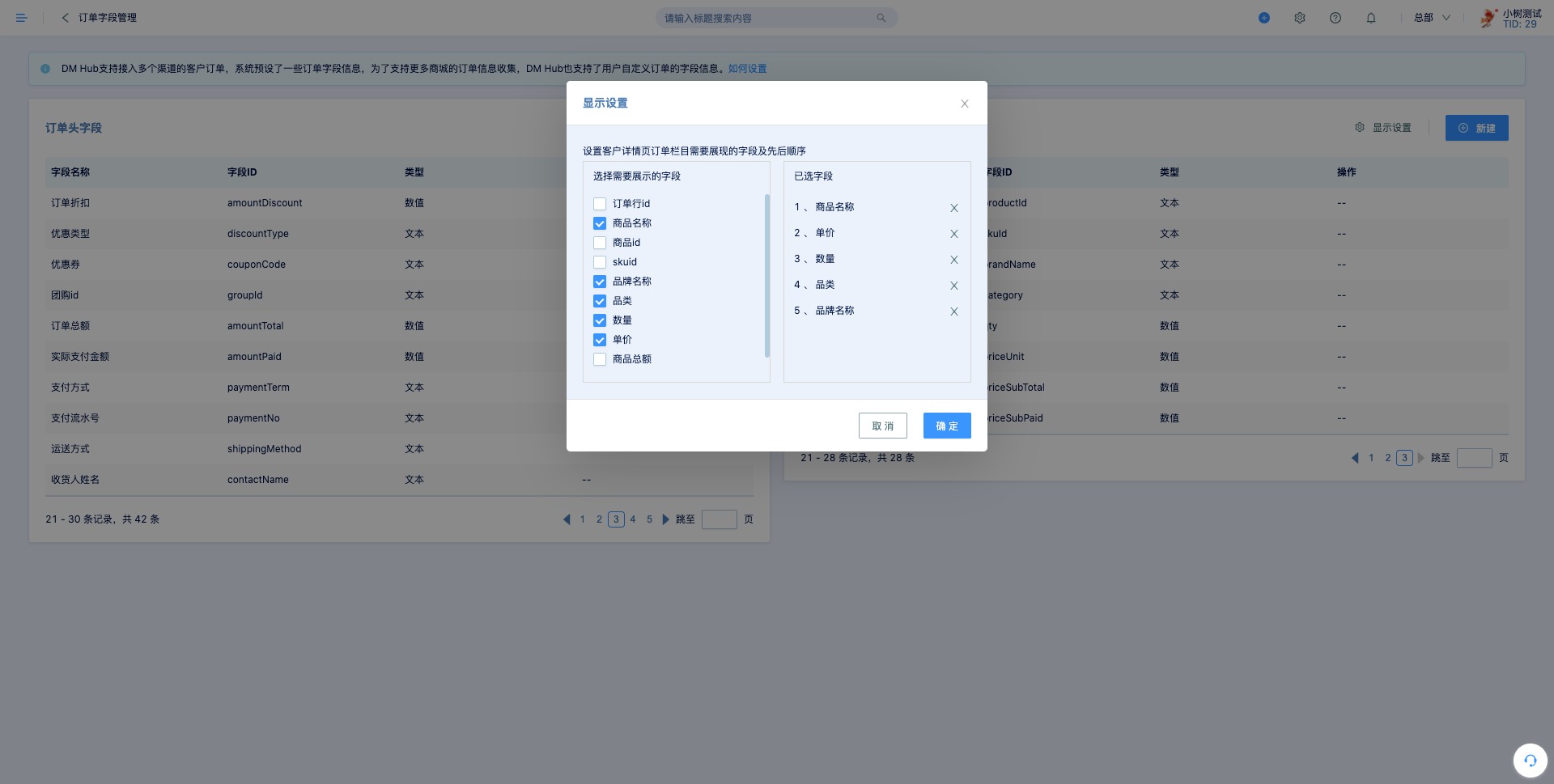Check the 商品总额 checkbox
This screenshot has width=1554, height=784.
tap(600, 359)
